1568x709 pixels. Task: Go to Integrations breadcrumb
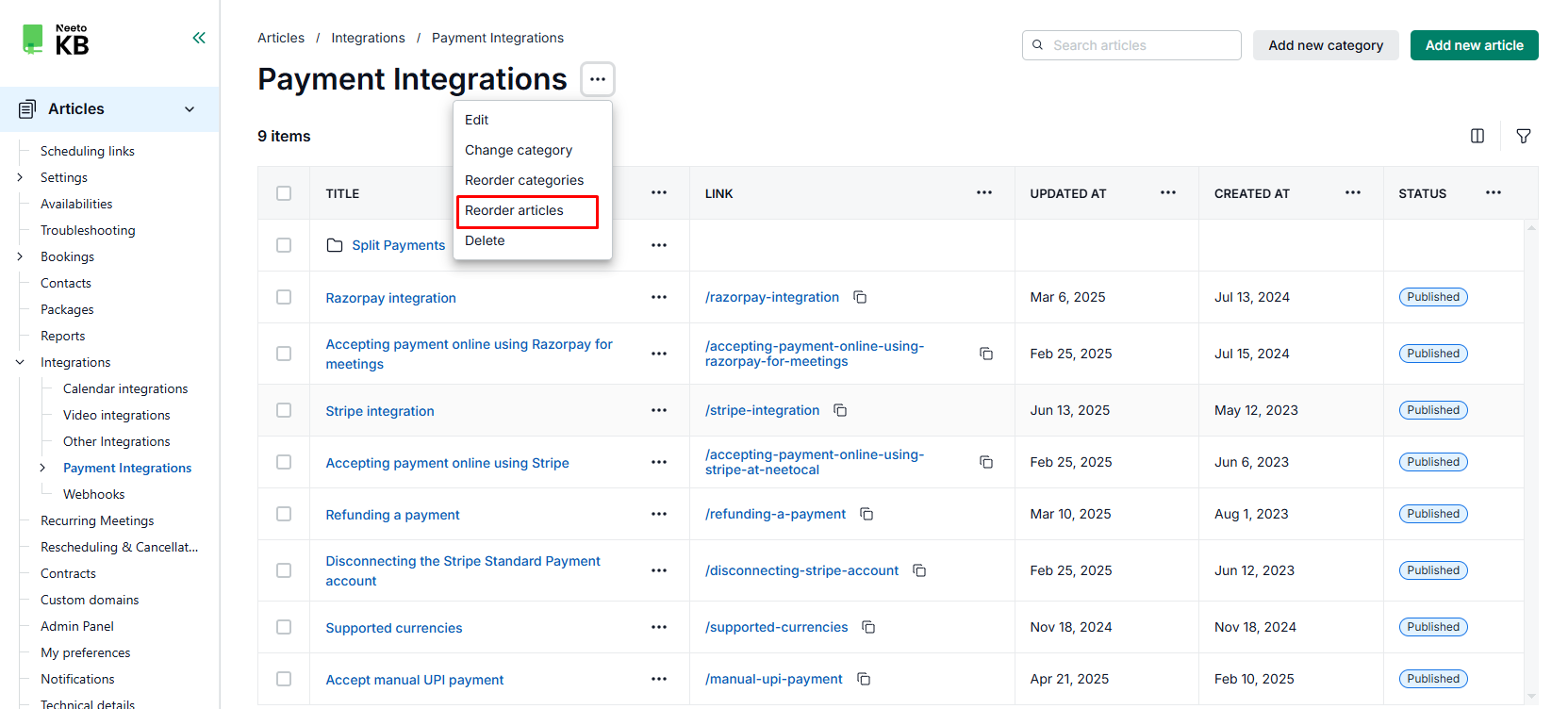click(x=368, y=38)
